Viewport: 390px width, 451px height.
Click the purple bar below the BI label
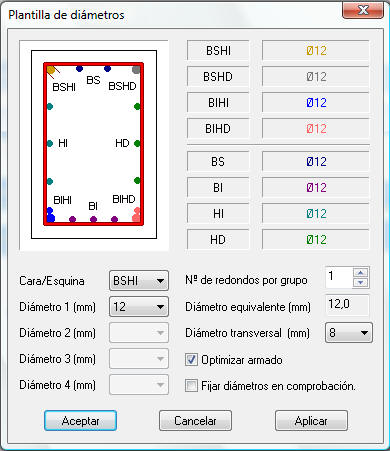click(x=93, y=219)
